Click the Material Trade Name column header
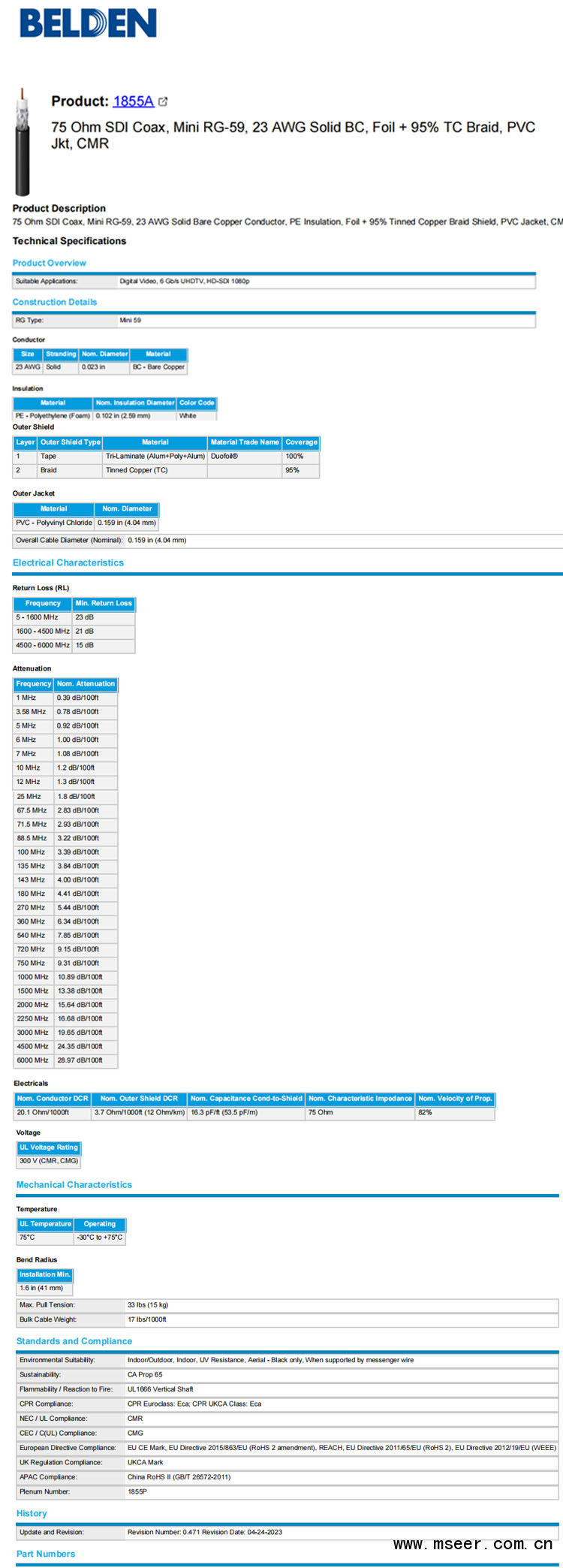This screenshot has width=563, height=1568. [245, 442]
